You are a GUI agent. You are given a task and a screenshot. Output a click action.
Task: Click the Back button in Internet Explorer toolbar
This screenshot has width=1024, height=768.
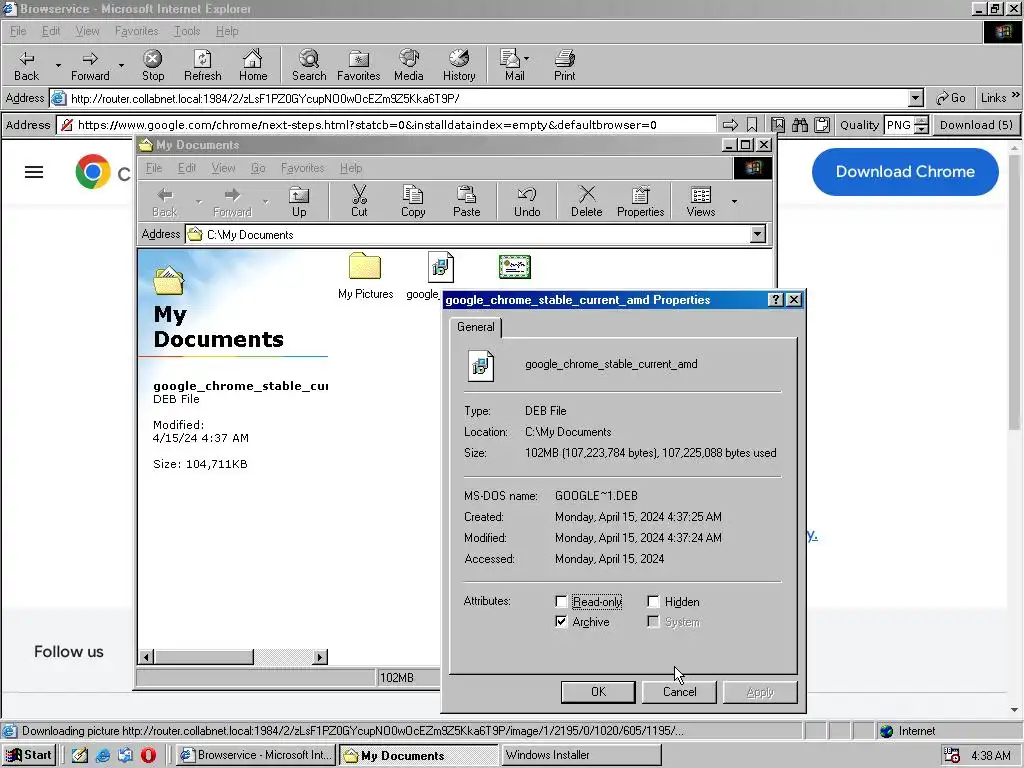click(27, 65)
